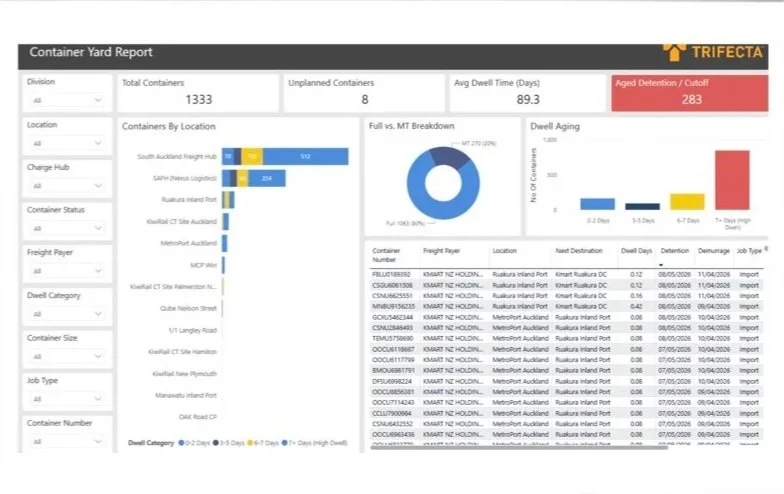Select the red 7+ Days bar in Dwell Aging
784x494 pixels.
pyautogui.click(x=732, y=180)
